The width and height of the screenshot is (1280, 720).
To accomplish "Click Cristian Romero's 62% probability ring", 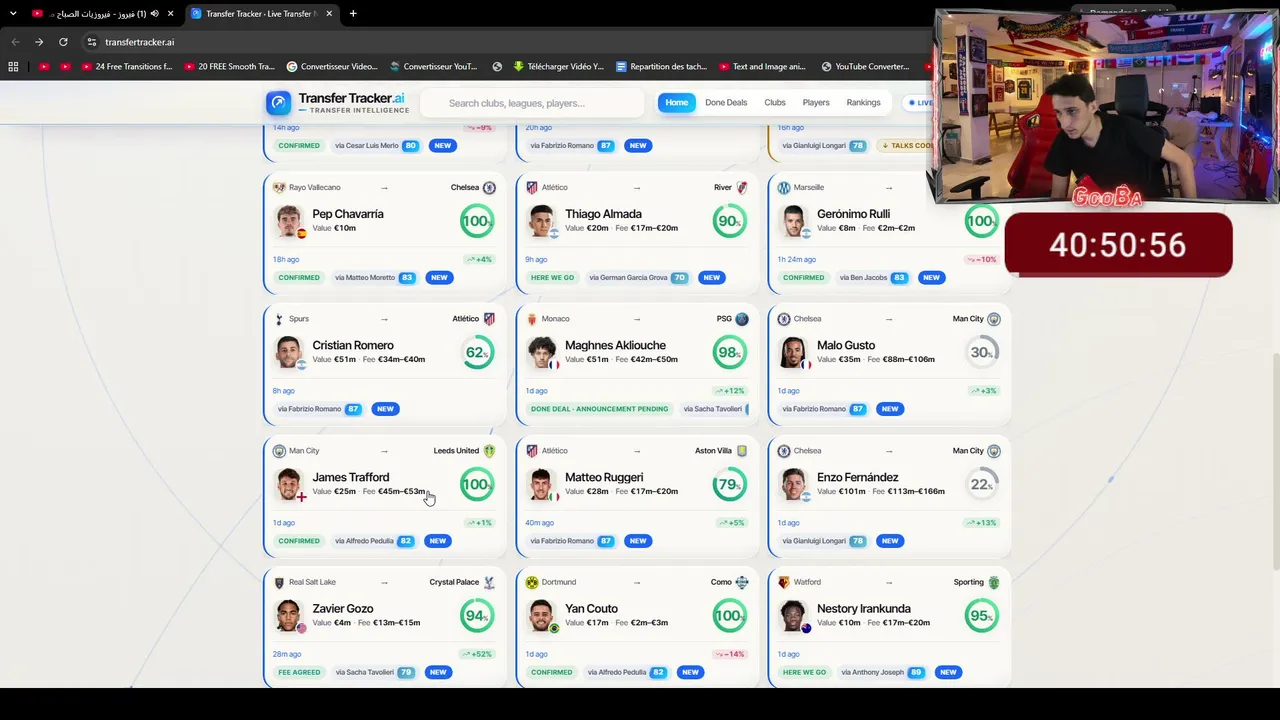I will [477, 352].
